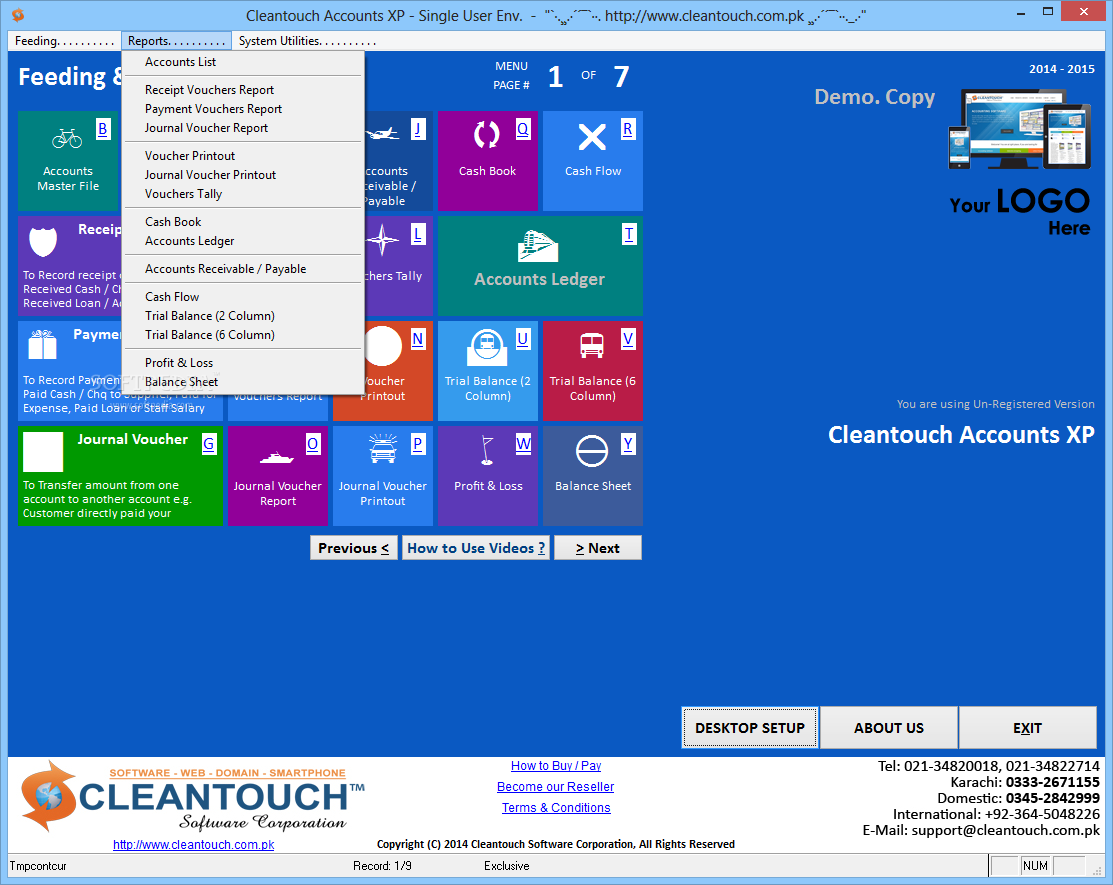Open the Accounts Receivable / Payable airplane tile

point(398,160)
